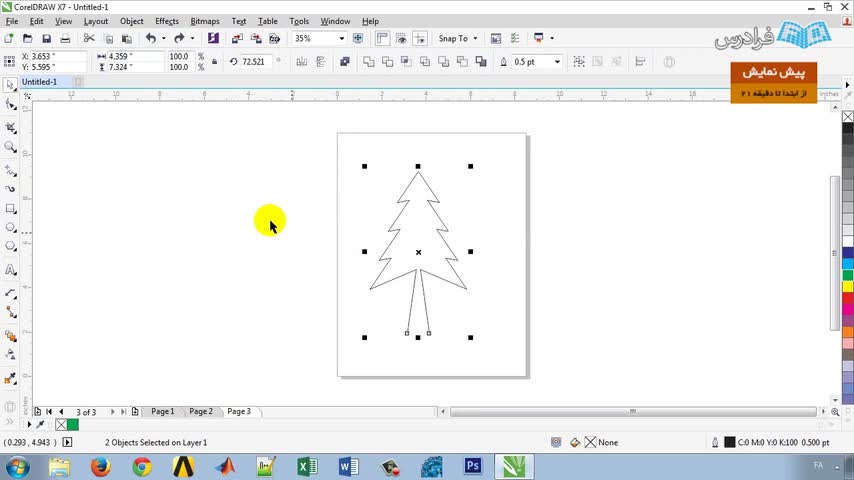Screen dimensions: 854x480
Task: Pick the yellow color swatch
Action: (848, 287)
